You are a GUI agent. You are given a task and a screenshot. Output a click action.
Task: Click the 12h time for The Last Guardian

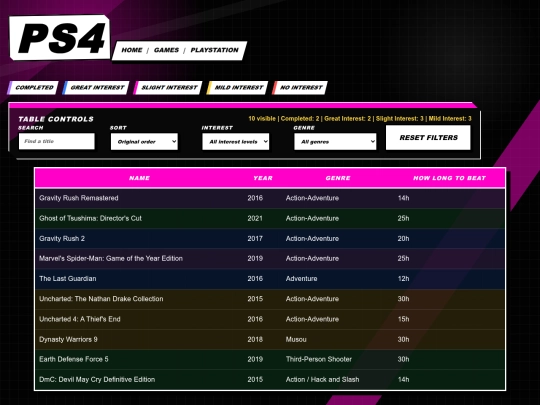click(403, 279)
